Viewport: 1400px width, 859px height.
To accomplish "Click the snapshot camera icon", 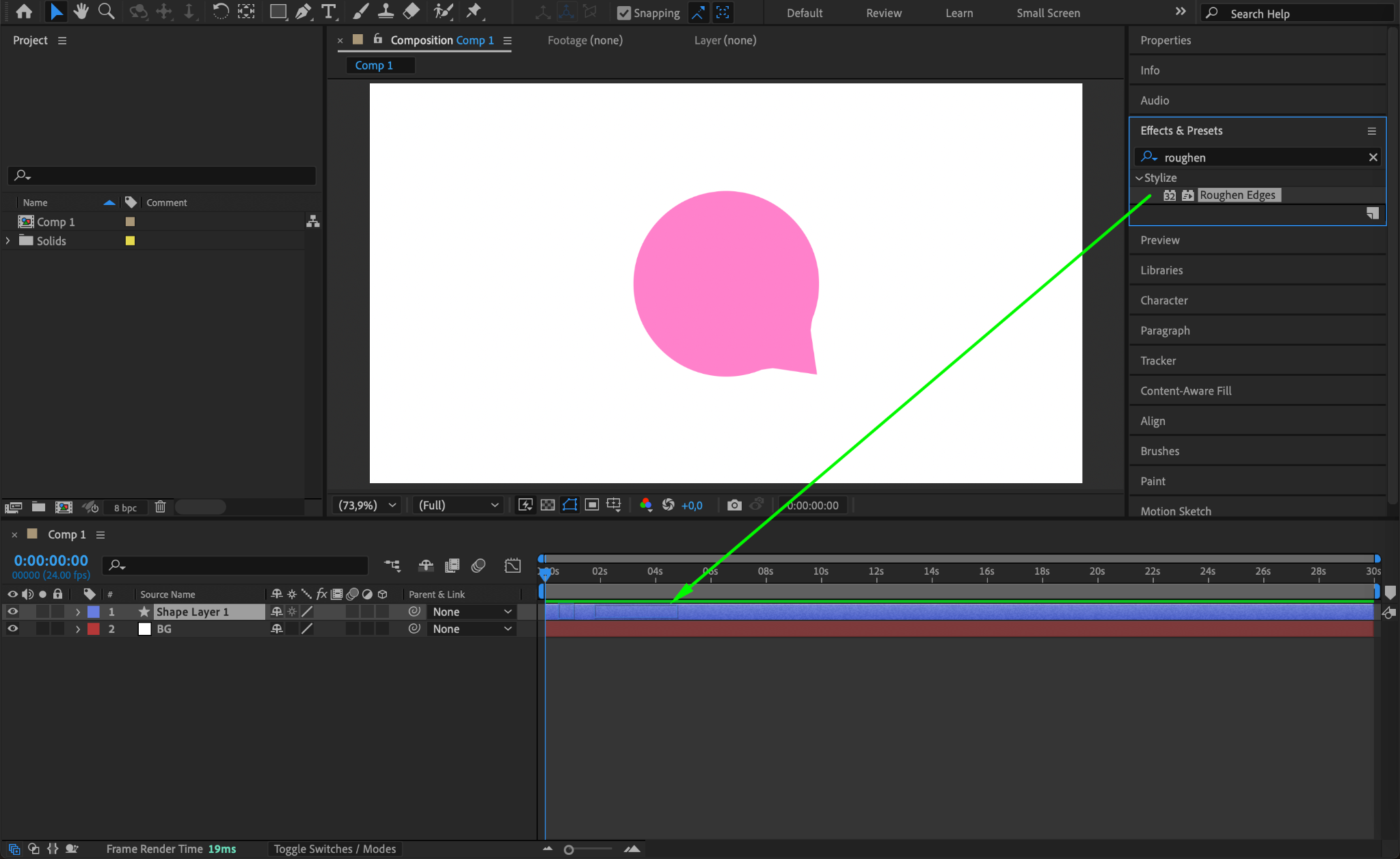I will [x=734, y=505].
